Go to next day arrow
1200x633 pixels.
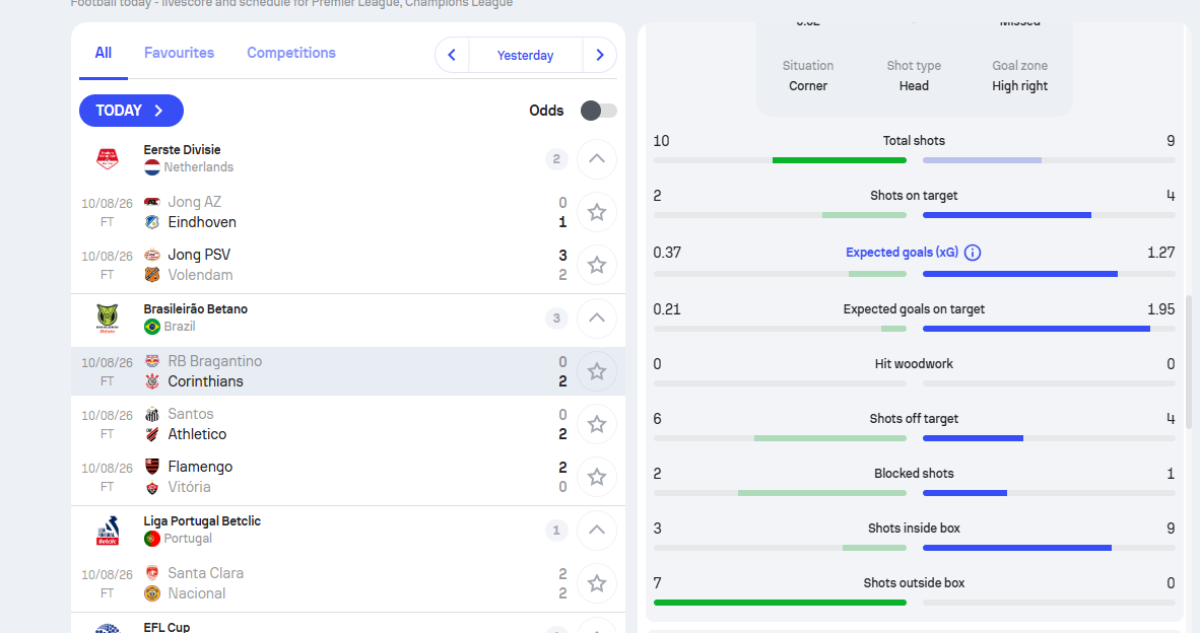click(x=600, y=55)
